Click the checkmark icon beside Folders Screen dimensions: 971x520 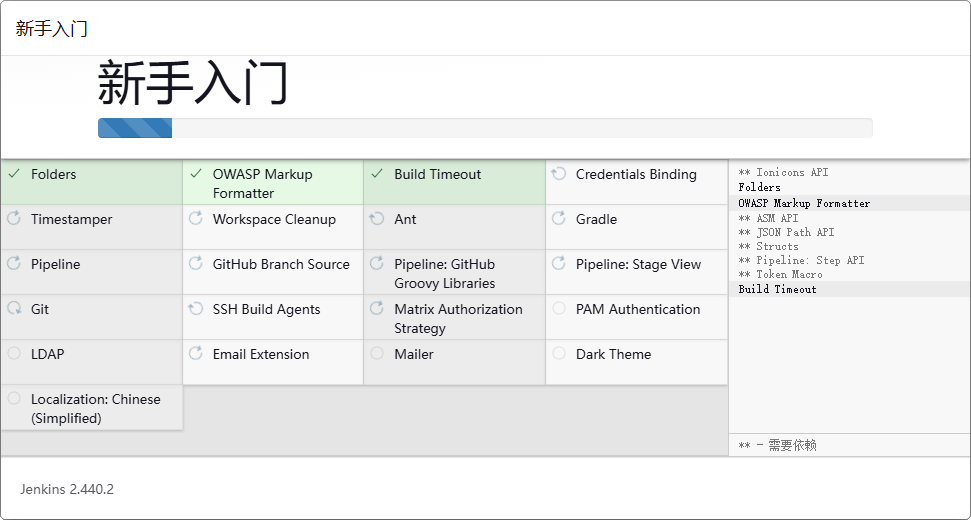[x=14, y=174]
